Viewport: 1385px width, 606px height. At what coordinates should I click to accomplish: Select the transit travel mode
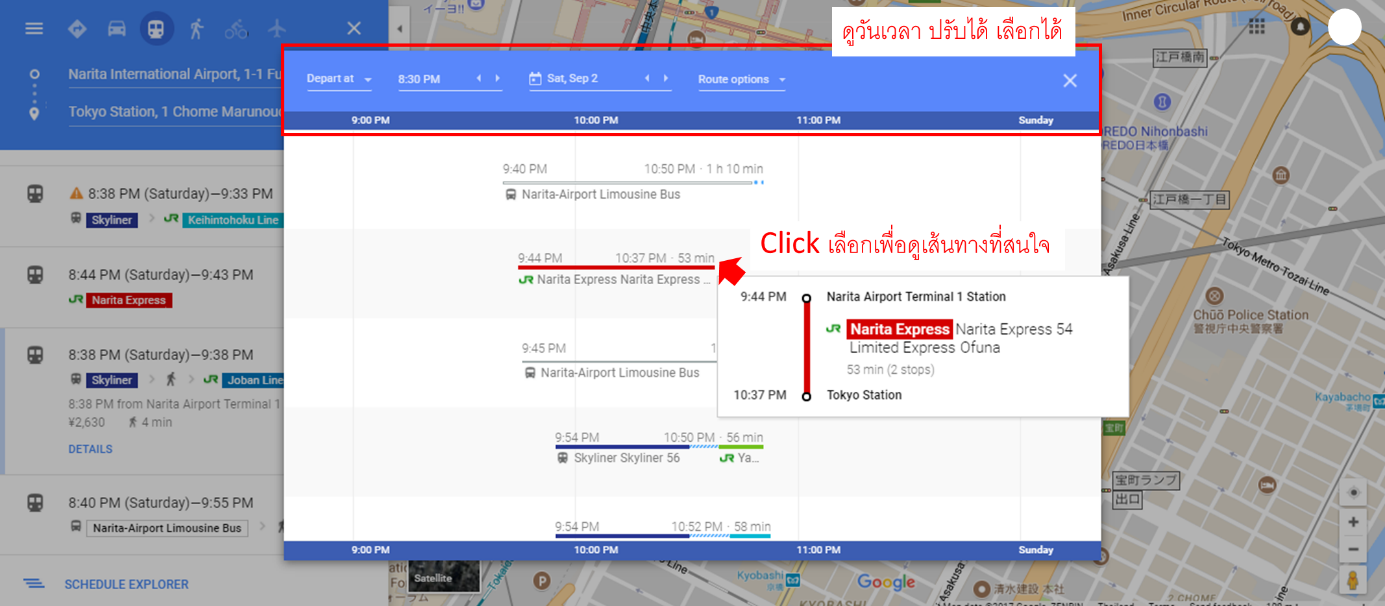[x=156, y=29]
